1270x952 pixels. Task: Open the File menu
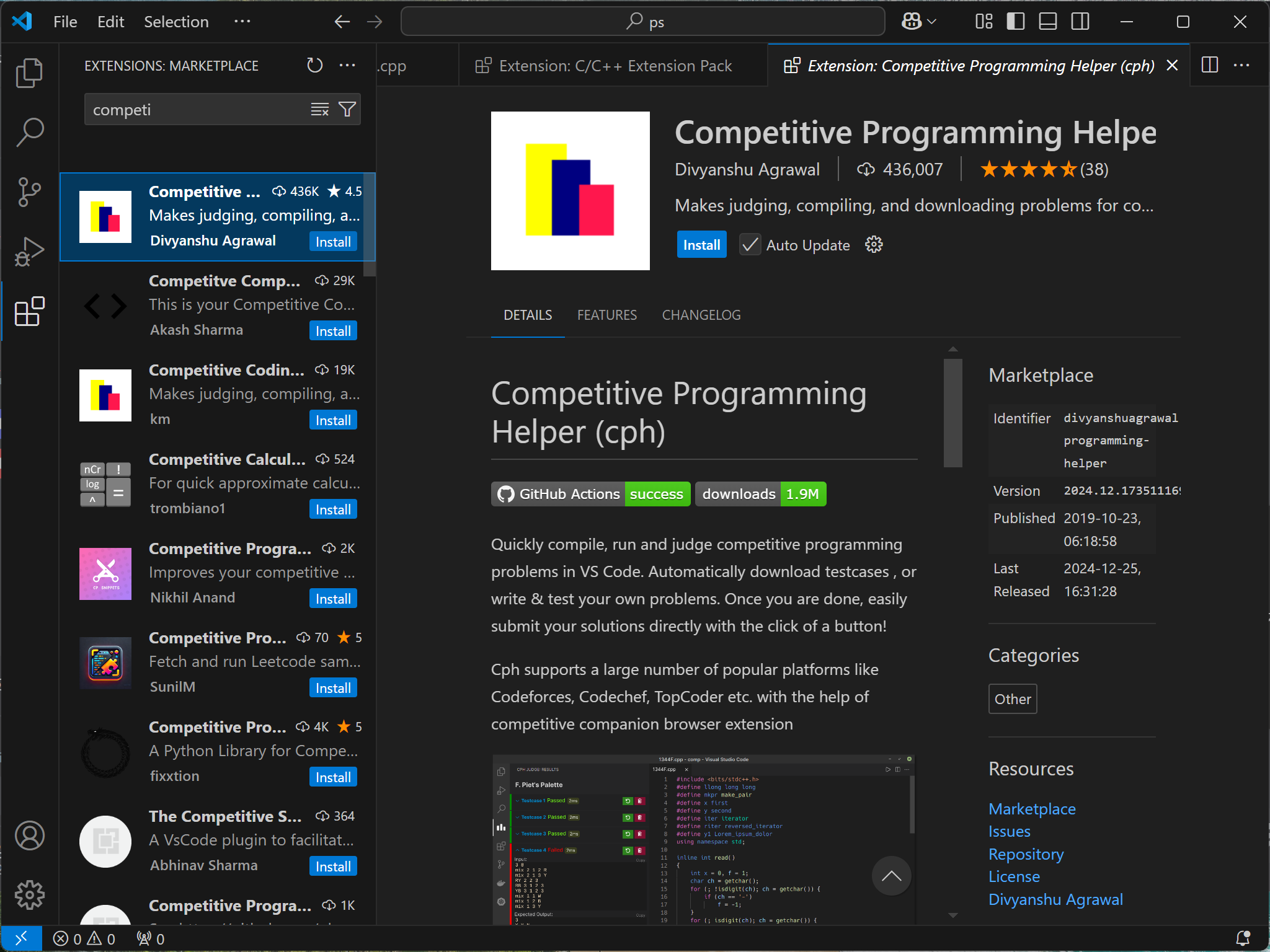tap(65, 22)
